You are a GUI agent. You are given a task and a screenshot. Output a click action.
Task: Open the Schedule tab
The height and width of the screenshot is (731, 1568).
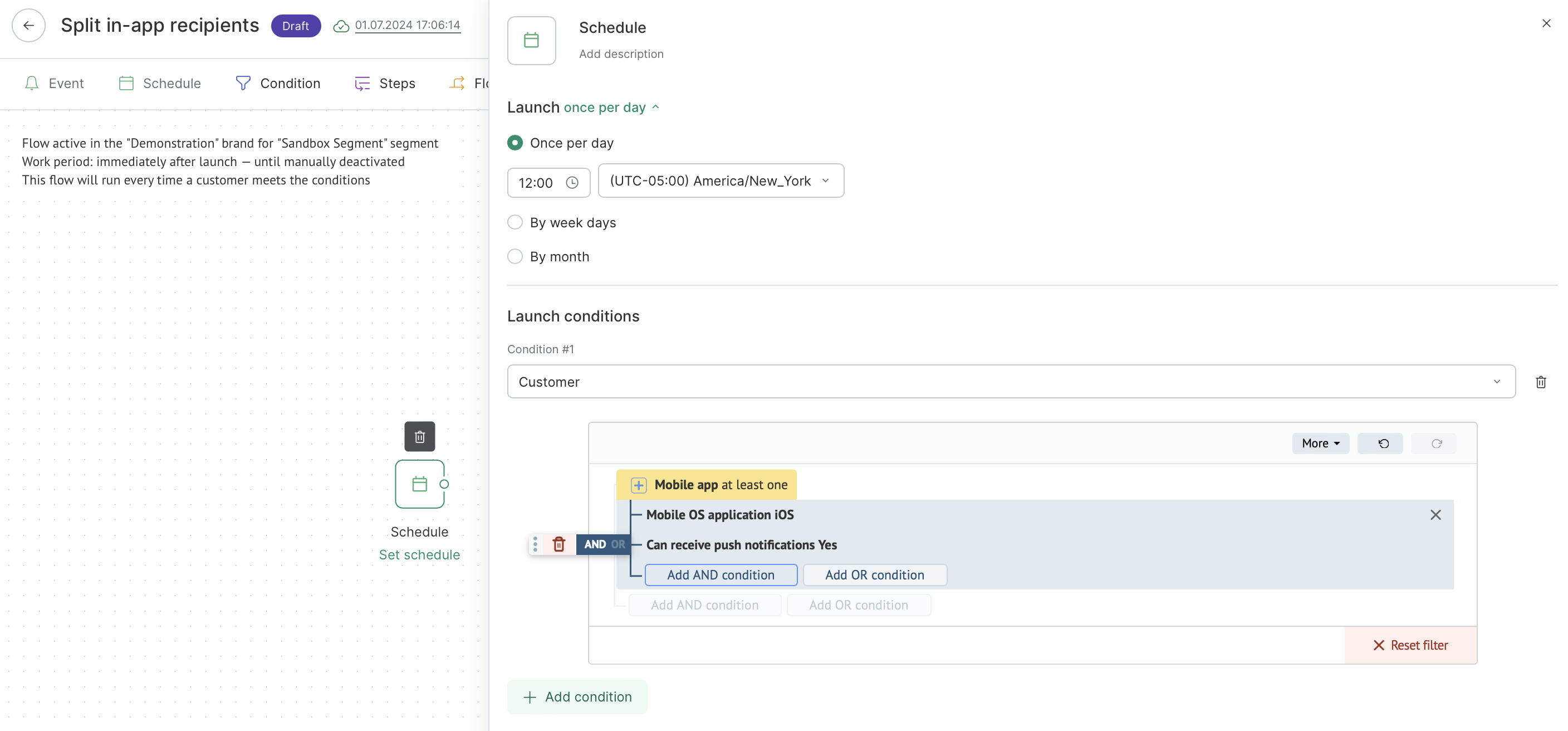pyautogui.click(x=159, y=84)
